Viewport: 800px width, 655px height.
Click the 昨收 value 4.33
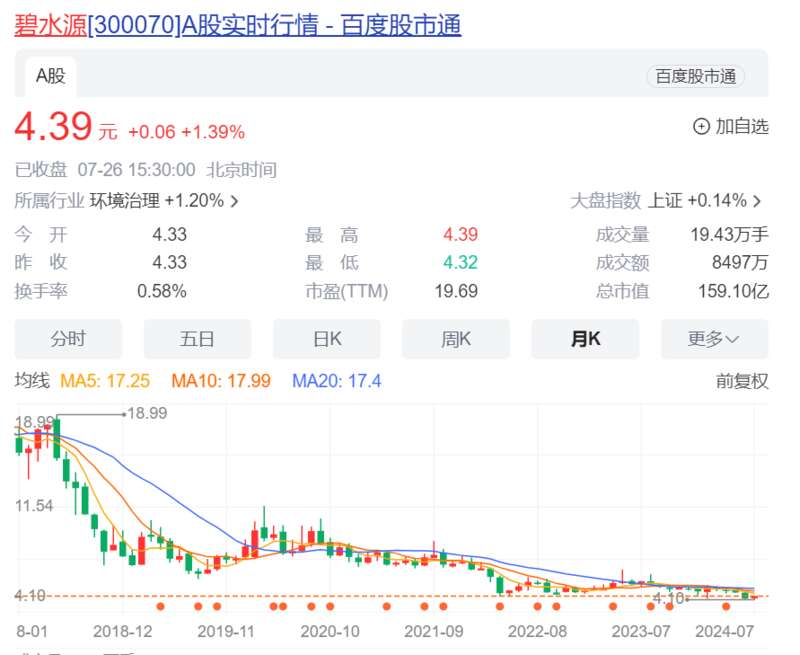(169, 263)
